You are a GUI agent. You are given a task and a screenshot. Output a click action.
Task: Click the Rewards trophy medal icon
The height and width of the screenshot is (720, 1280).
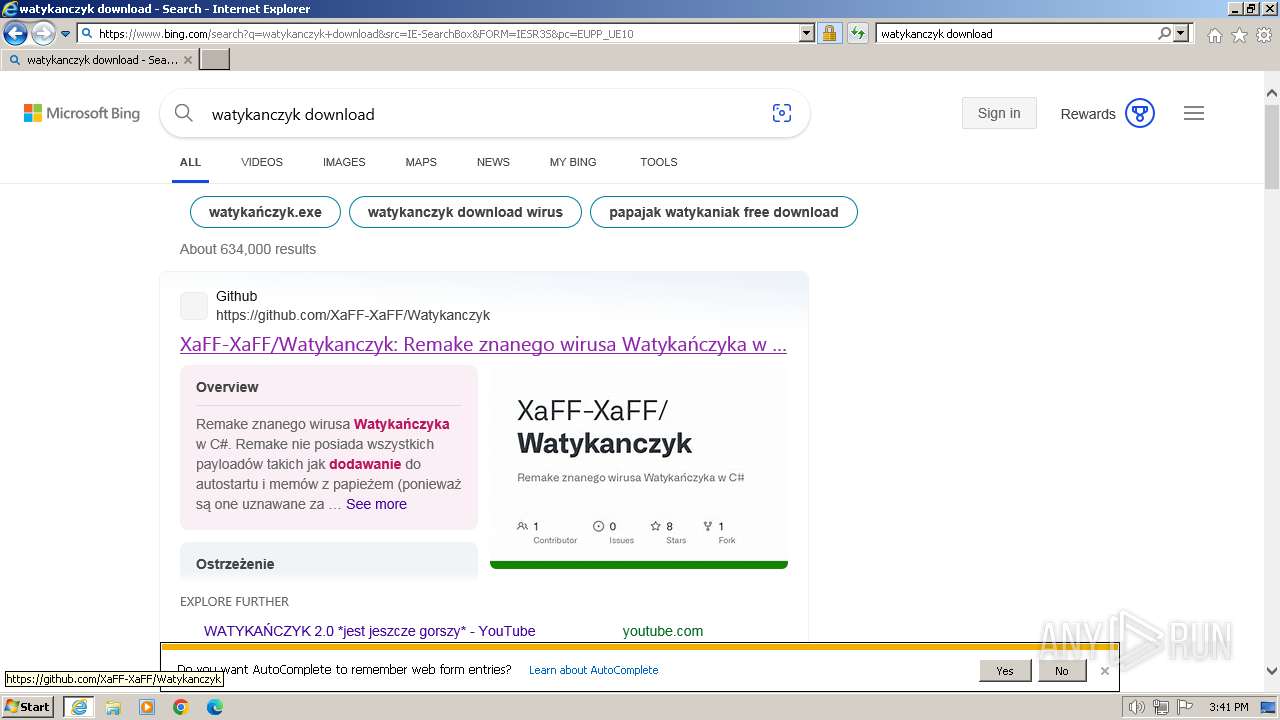click(x=1140, y=113)
